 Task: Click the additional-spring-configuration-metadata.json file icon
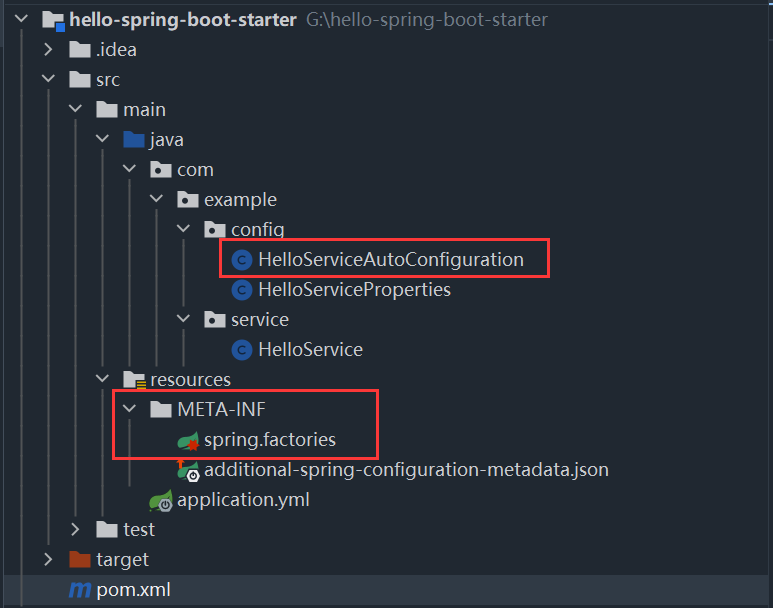click(x=187, y=470)
